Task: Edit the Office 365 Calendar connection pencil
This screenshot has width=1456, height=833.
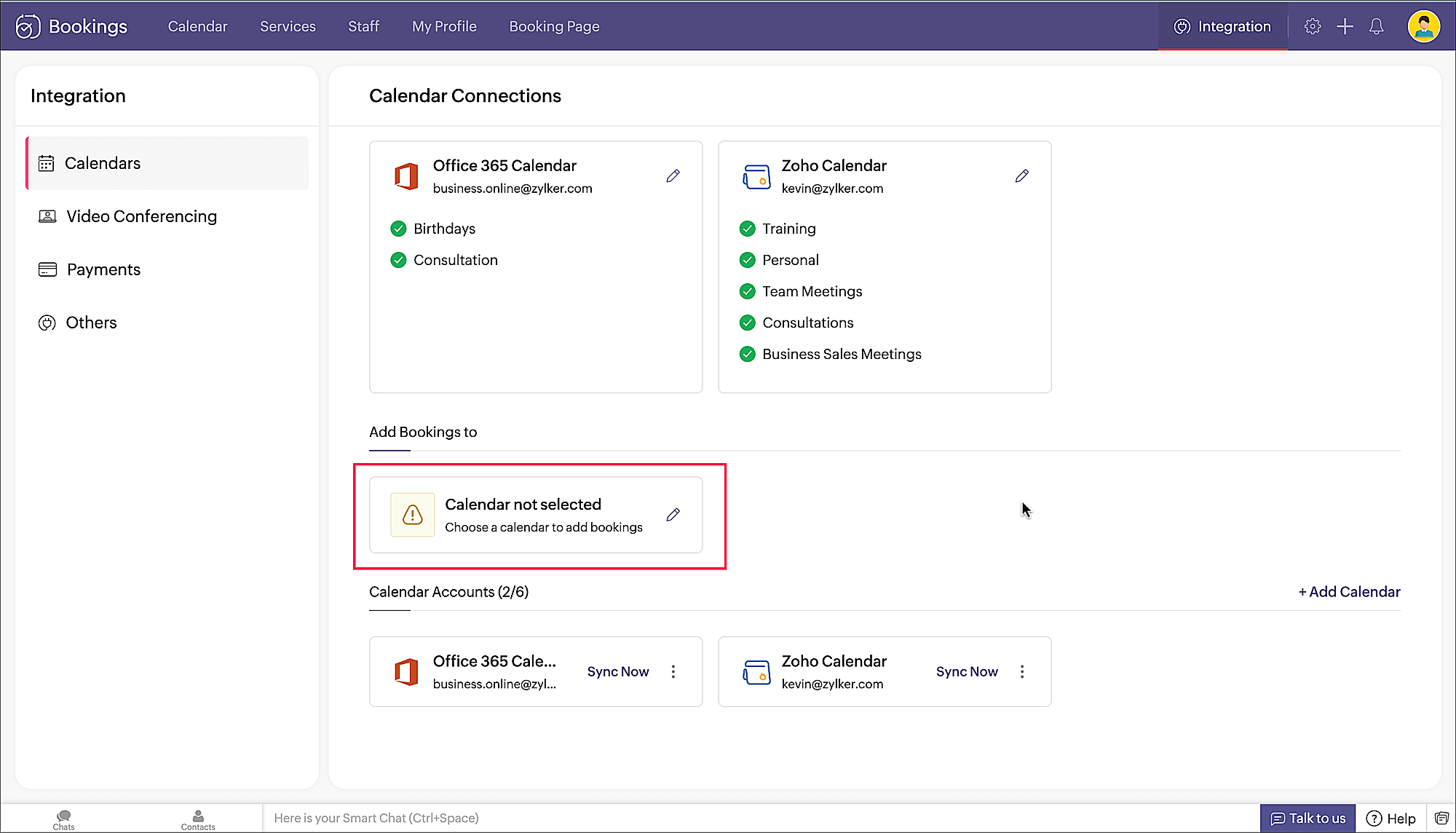Action: (673, 175)
